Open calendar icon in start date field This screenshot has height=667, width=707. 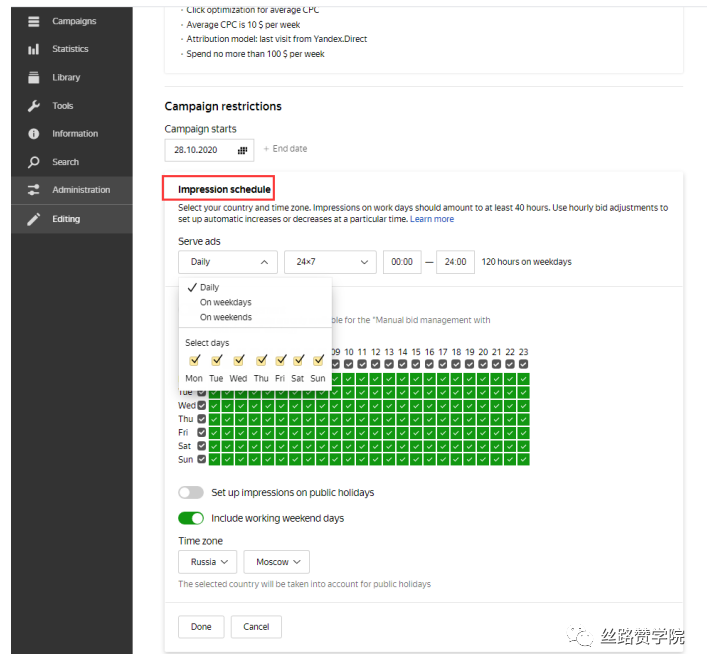point(243,150)
